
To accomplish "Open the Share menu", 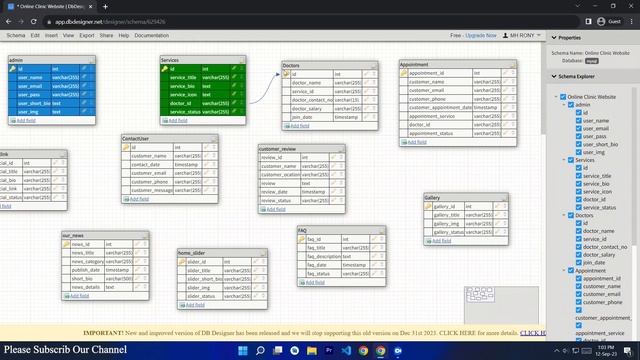I will click(x=107, y=36).
